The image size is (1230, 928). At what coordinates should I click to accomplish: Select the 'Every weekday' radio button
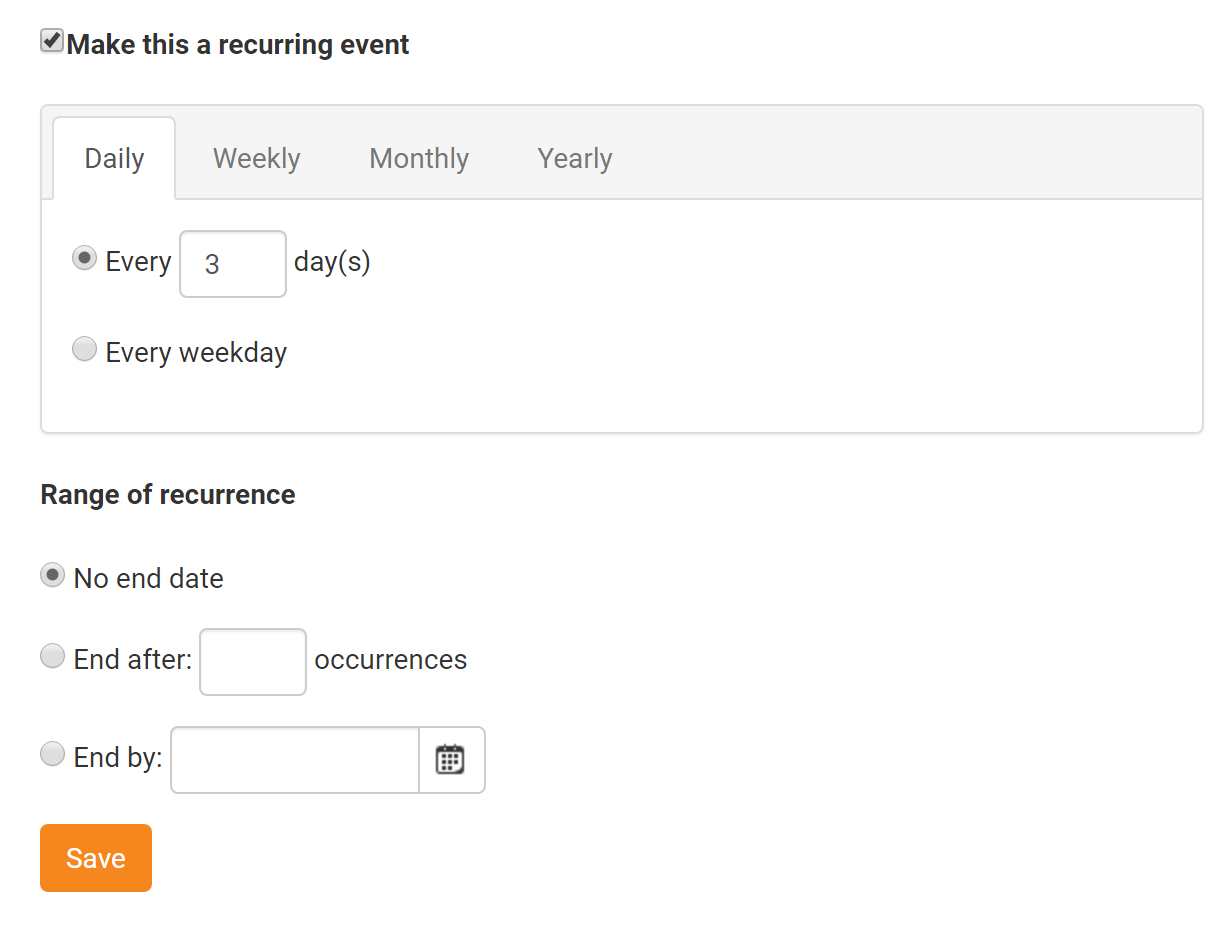click(84, 349)
